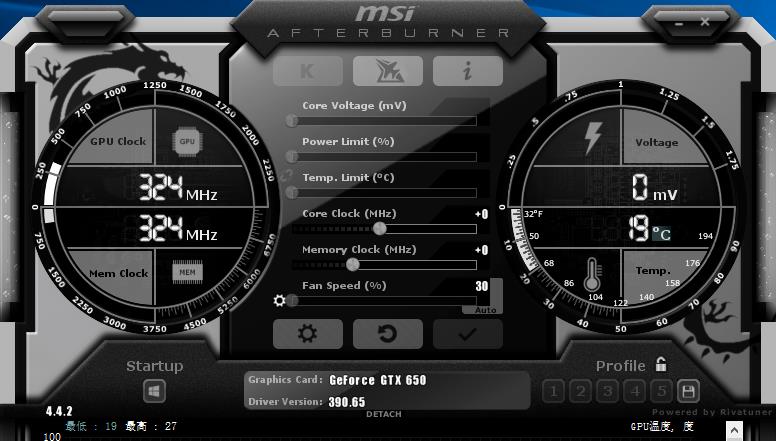Open Afterburner settings gear button
This screenshot has height=441, width=776.
[x=307, y=334]
